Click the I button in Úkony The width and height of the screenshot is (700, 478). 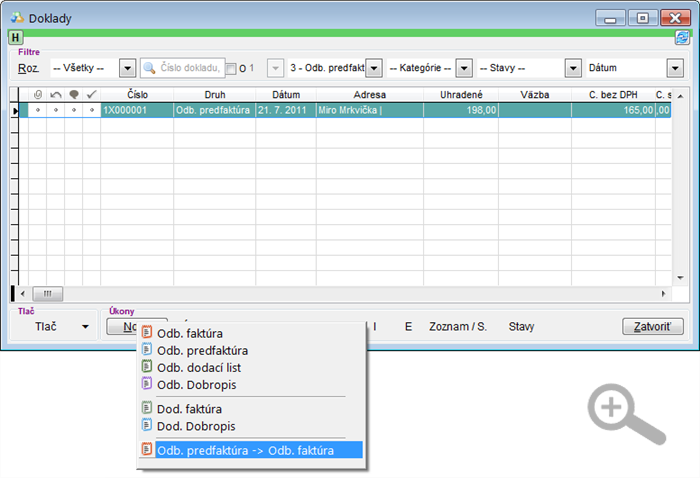375,327
